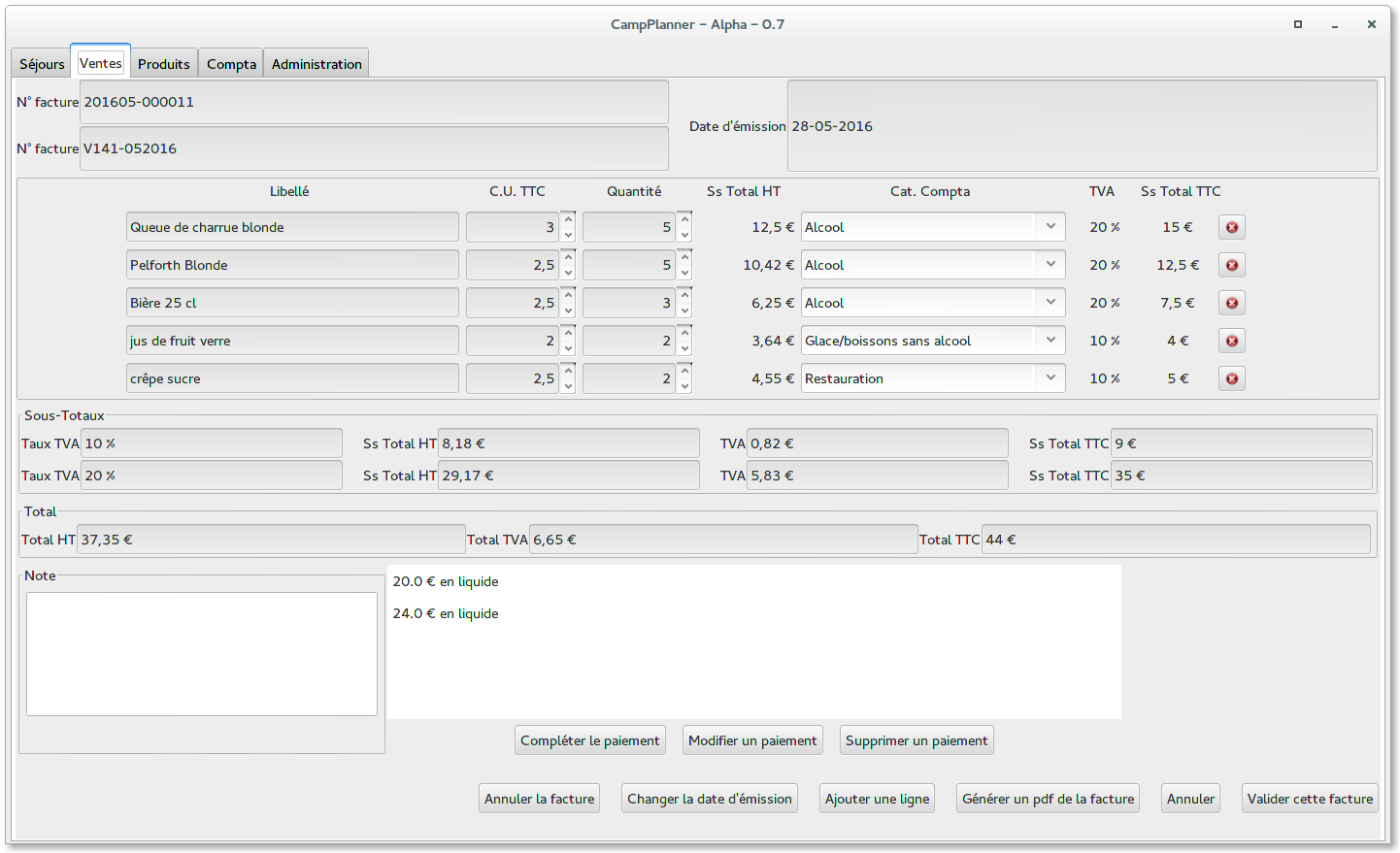Open the Compta tab
This screenshot has height=853, width=1400.
click(x=231, y=64)
